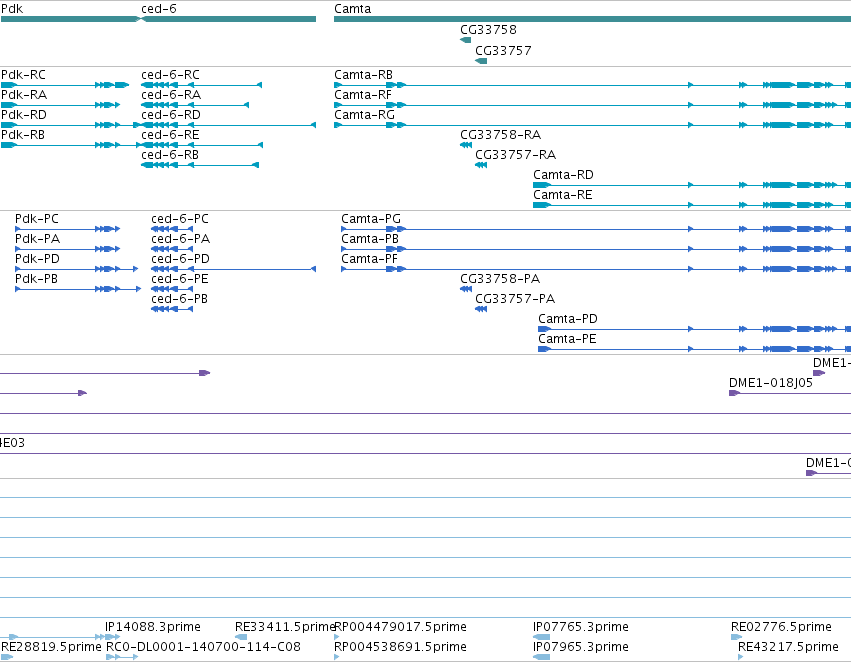Screen dimensions: 851x662
Task: Select transcript CG33758-RA
Action: click(500, 135)
